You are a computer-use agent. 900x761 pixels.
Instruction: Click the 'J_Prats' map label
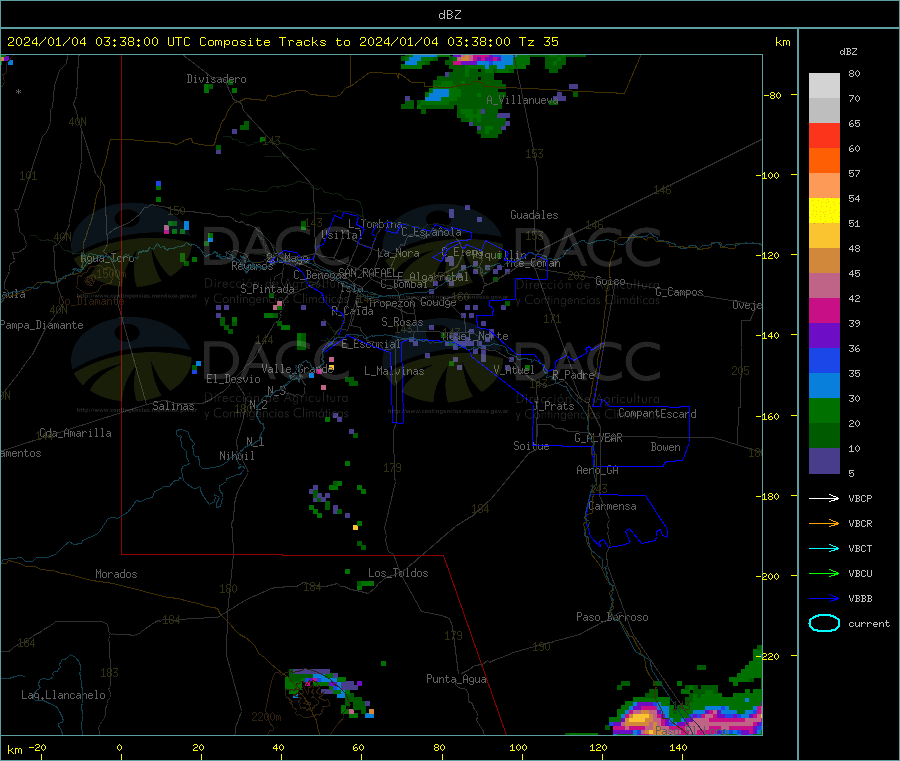[x=554, y=406]
